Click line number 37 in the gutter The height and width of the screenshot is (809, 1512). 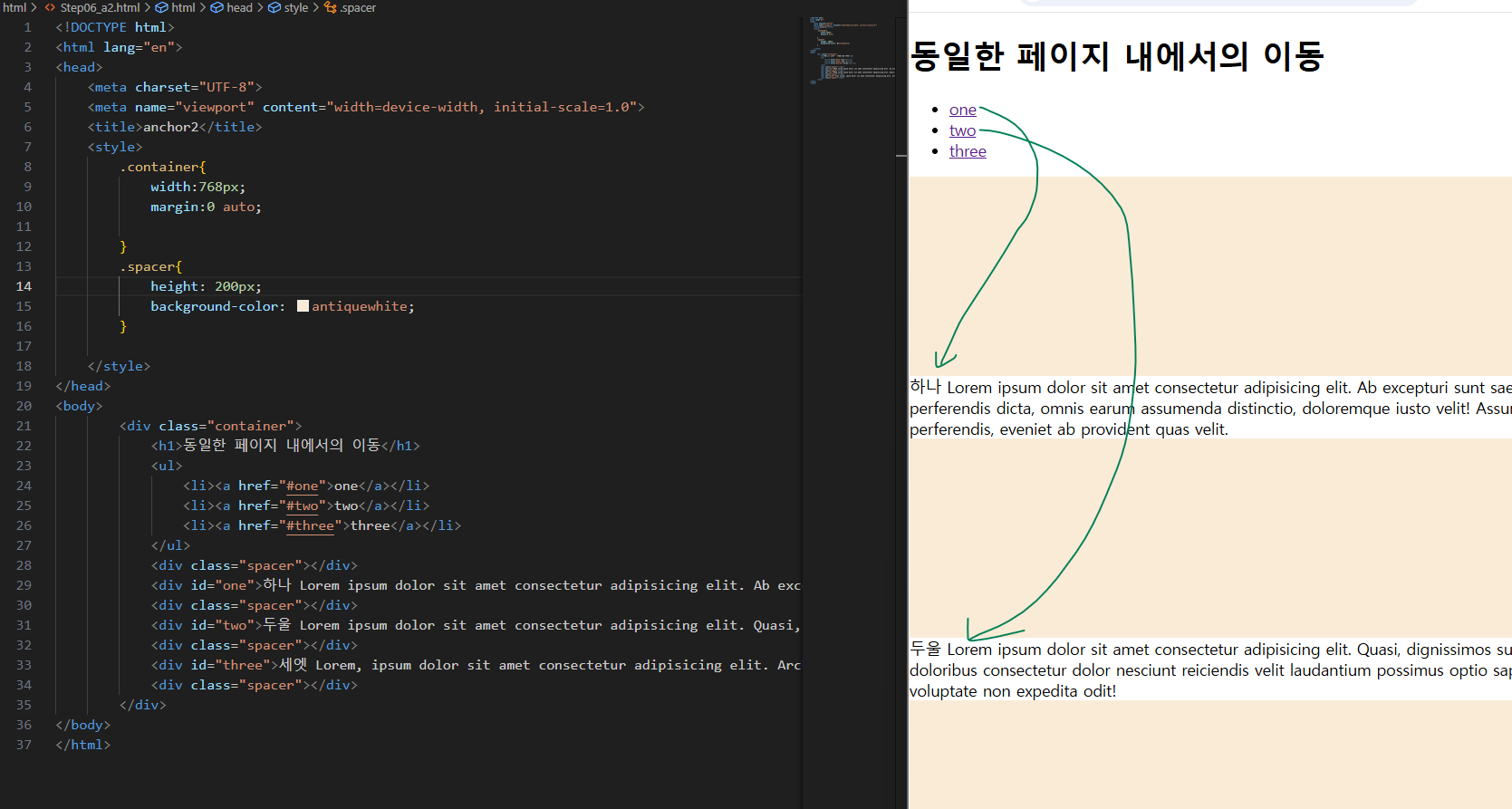tap(24, 745)
